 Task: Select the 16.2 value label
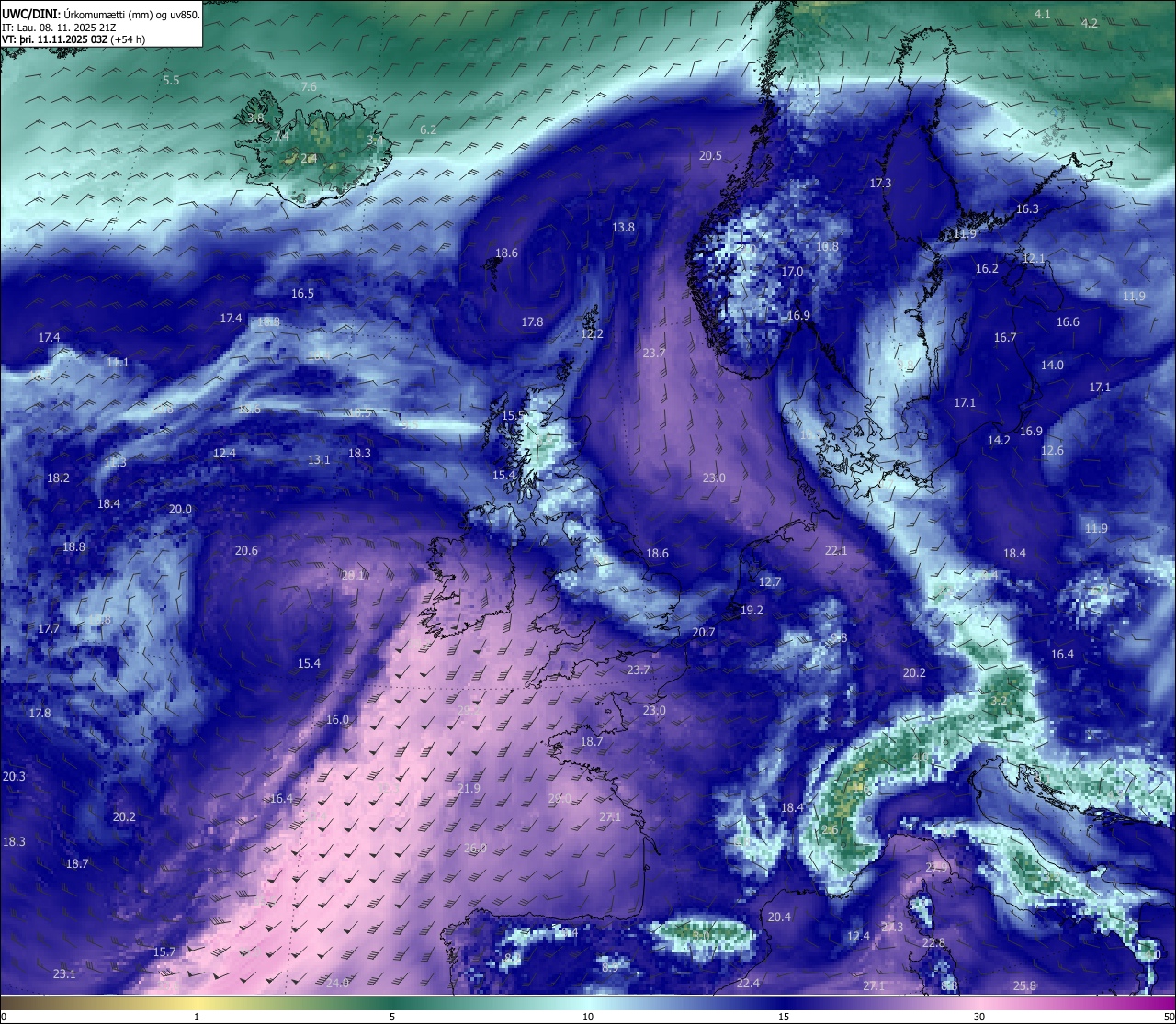click(987, 268)
